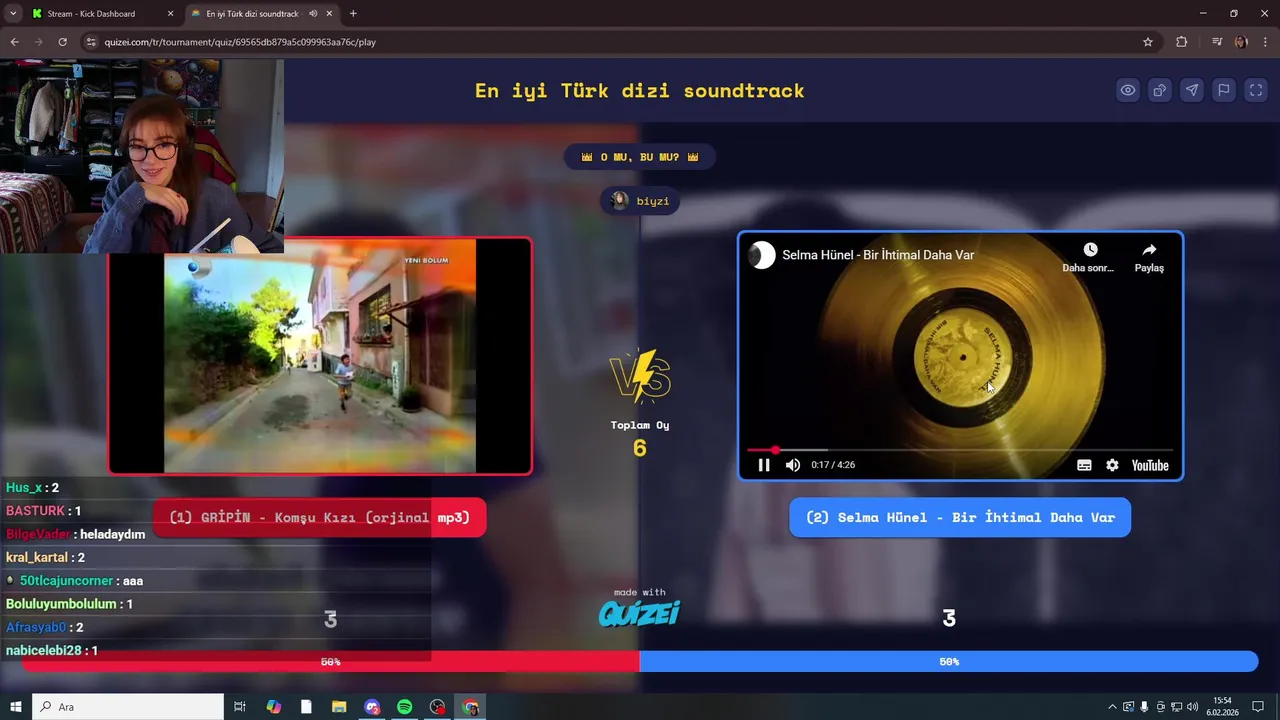Pause the YouTube video
This screenshot has height=720, width=1280.
point(764,465)
